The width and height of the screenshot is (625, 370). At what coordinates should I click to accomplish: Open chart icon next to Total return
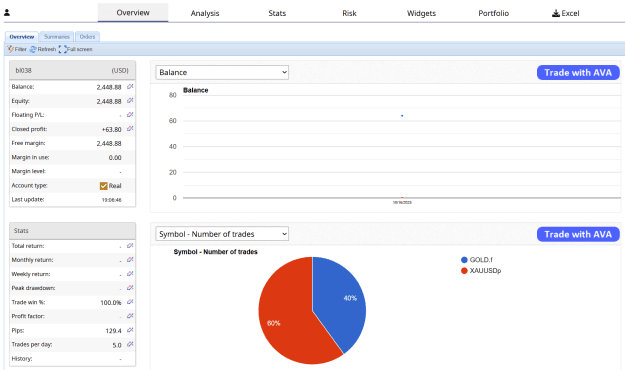pos(130,246)
